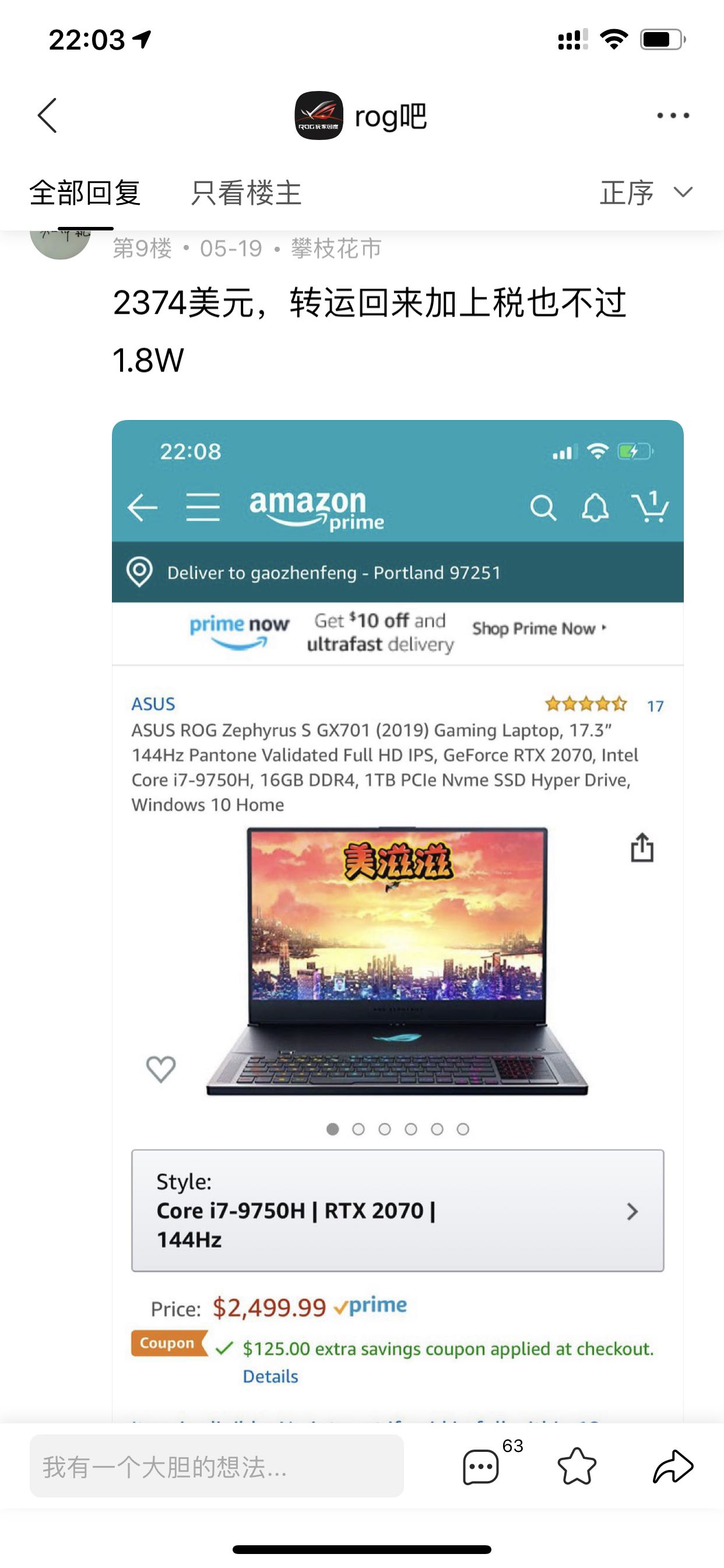
Task: Expand the Style Core i7-9750H selector
Action: (398, 1210)
